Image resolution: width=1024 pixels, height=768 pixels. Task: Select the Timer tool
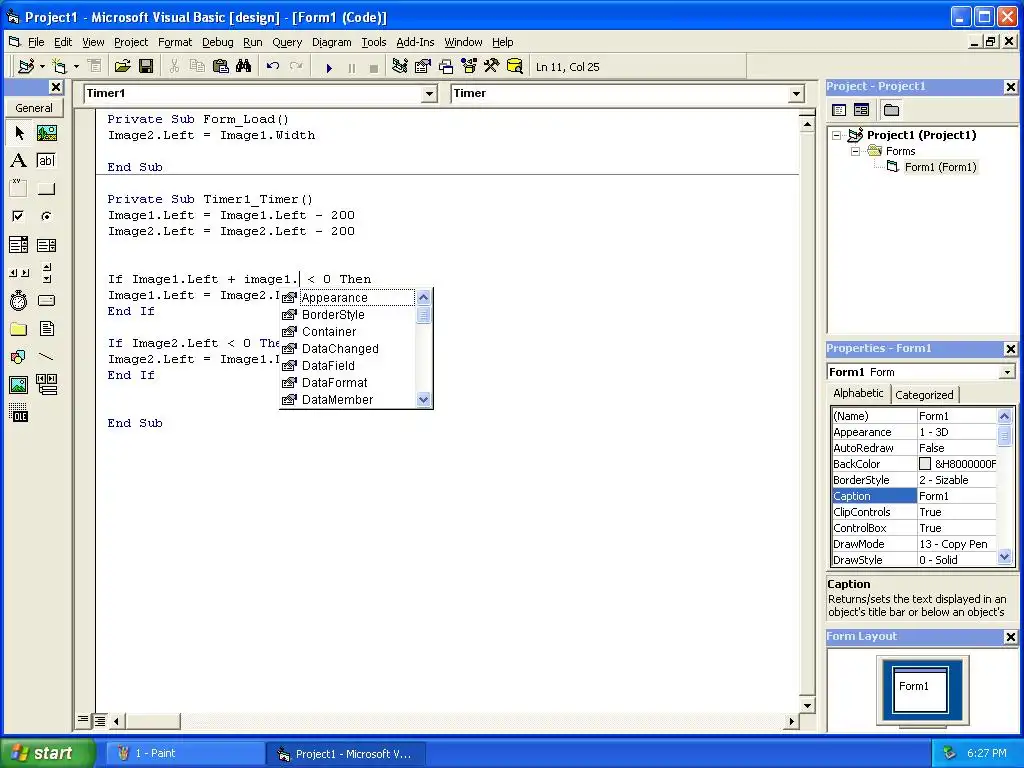point(19,300)
